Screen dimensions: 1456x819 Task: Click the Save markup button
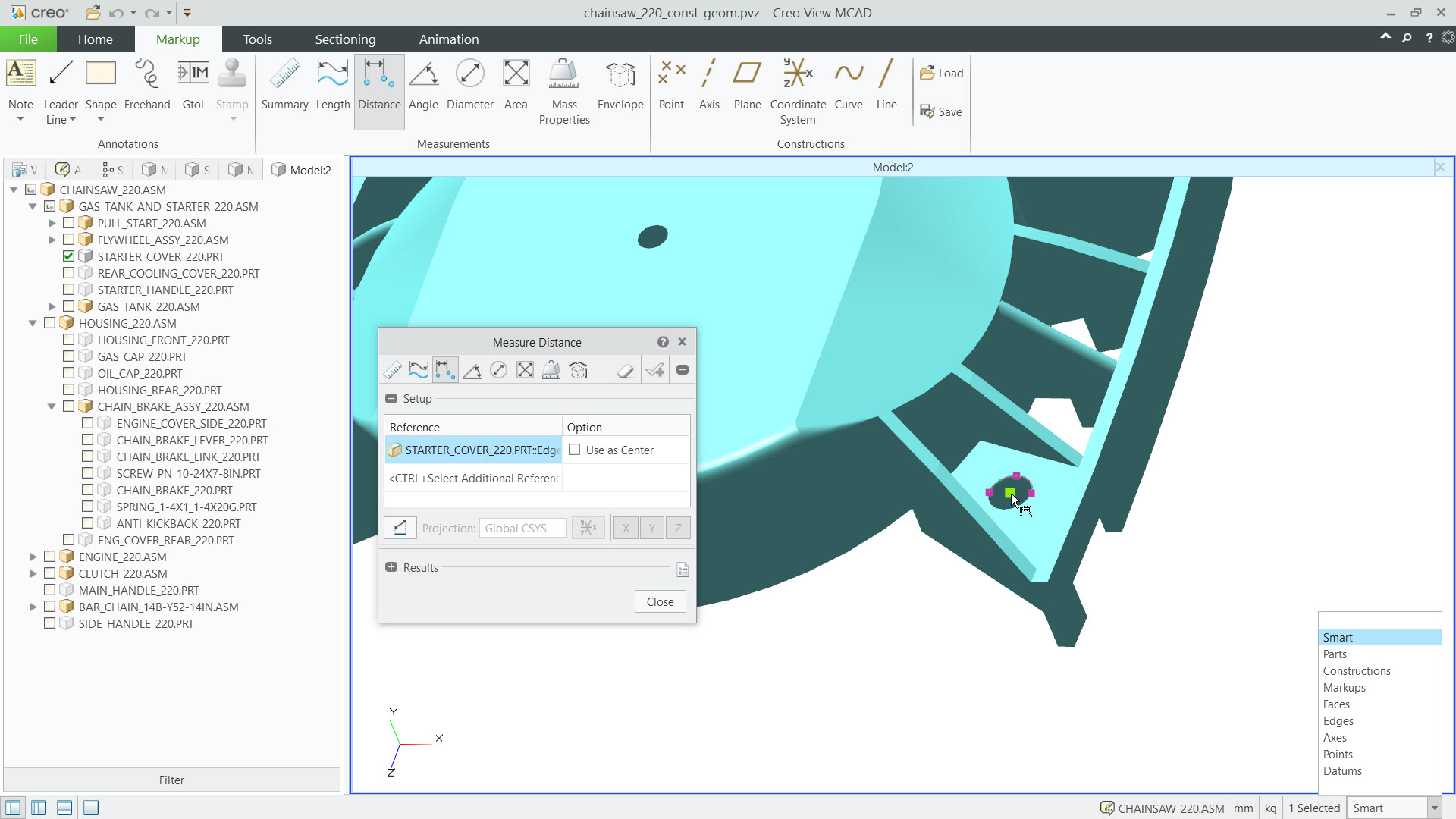pyautogui.click(x=941, y=111)
